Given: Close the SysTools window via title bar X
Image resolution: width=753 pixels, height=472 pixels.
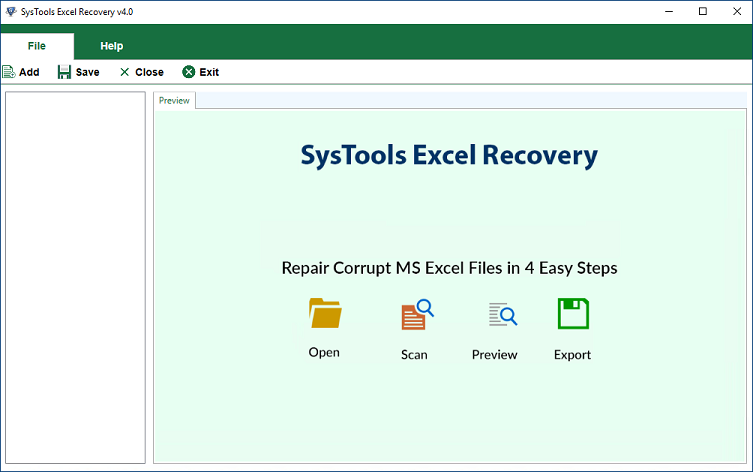Looking at the screenshot, I should point(737,12).
